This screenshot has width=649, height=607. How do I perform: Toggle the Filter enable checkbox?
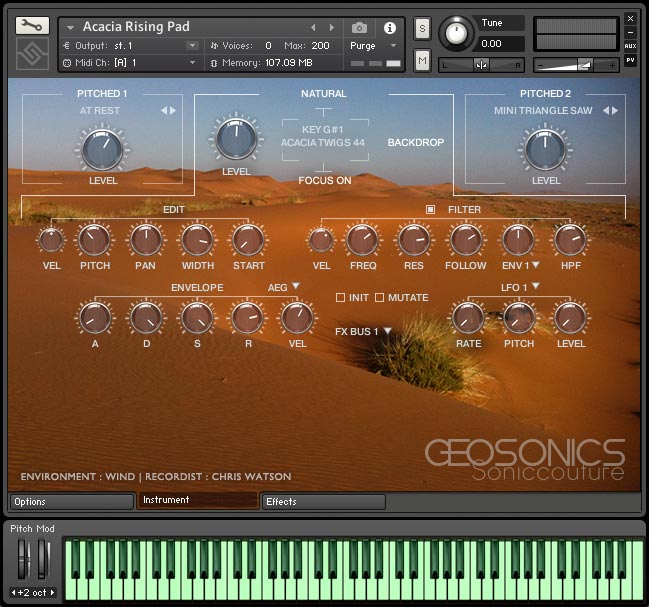[x=430, y=209]
